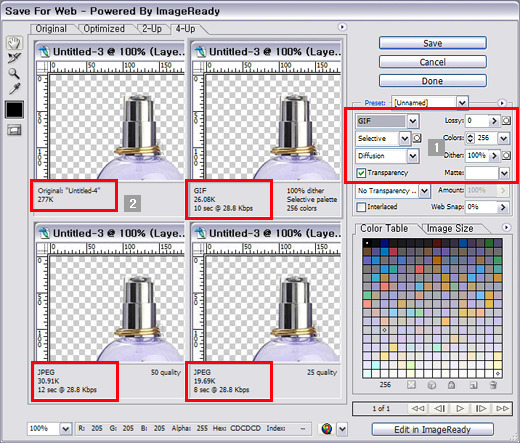Select the JPEG 50 quality preview pane
Viewport: 520px width, 443px height.
click(x=109, y=311)
